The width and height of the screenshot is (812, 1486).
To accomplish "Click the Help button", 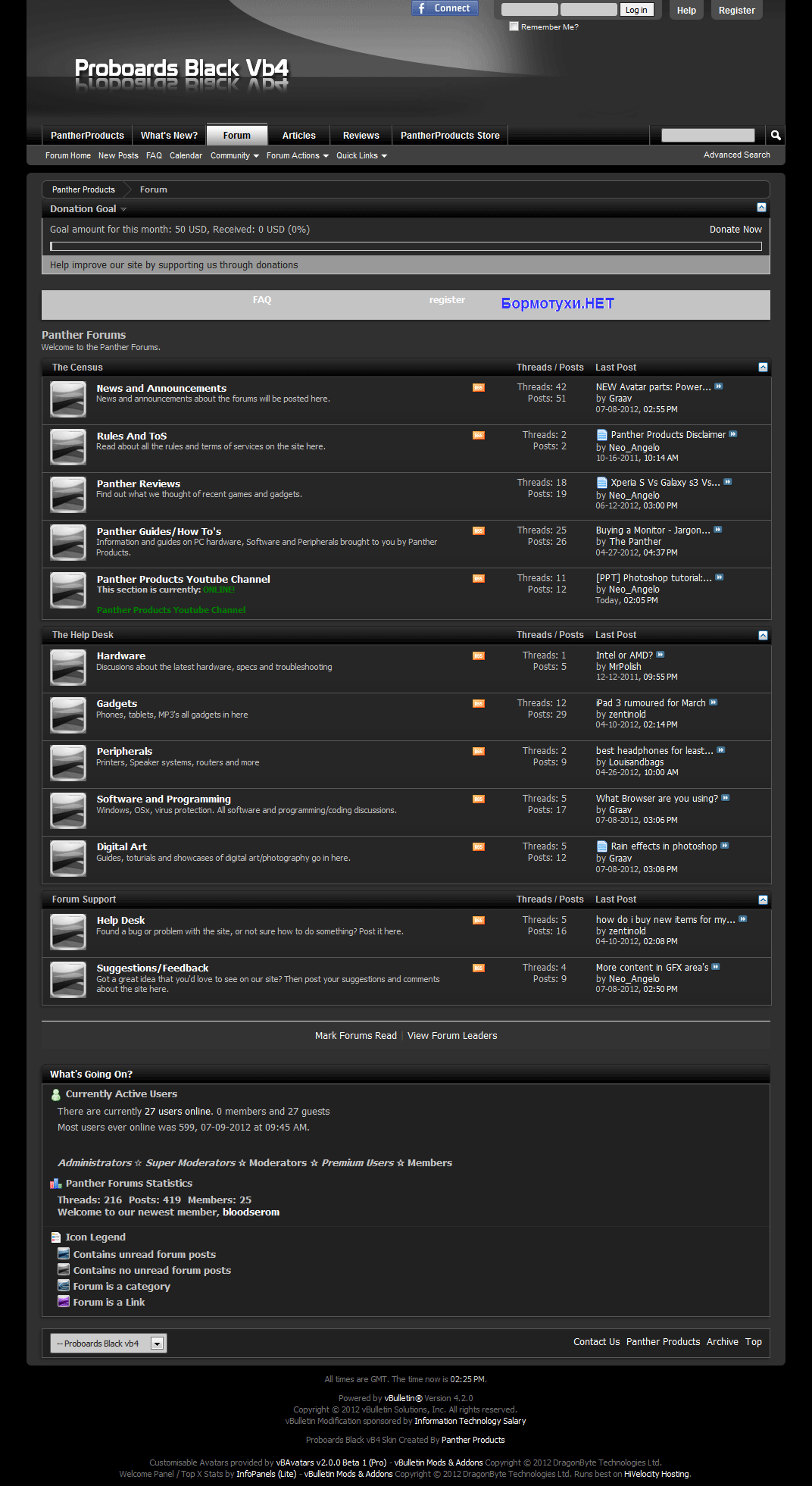I will (686, 11).
